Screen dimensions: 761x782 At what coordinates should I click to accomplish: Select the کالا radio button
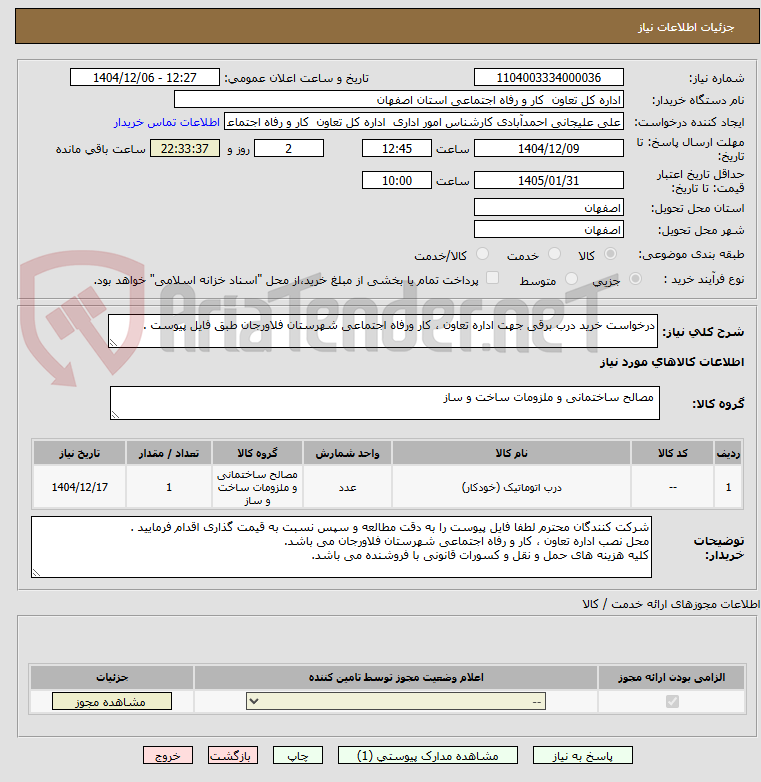(610, 254)
